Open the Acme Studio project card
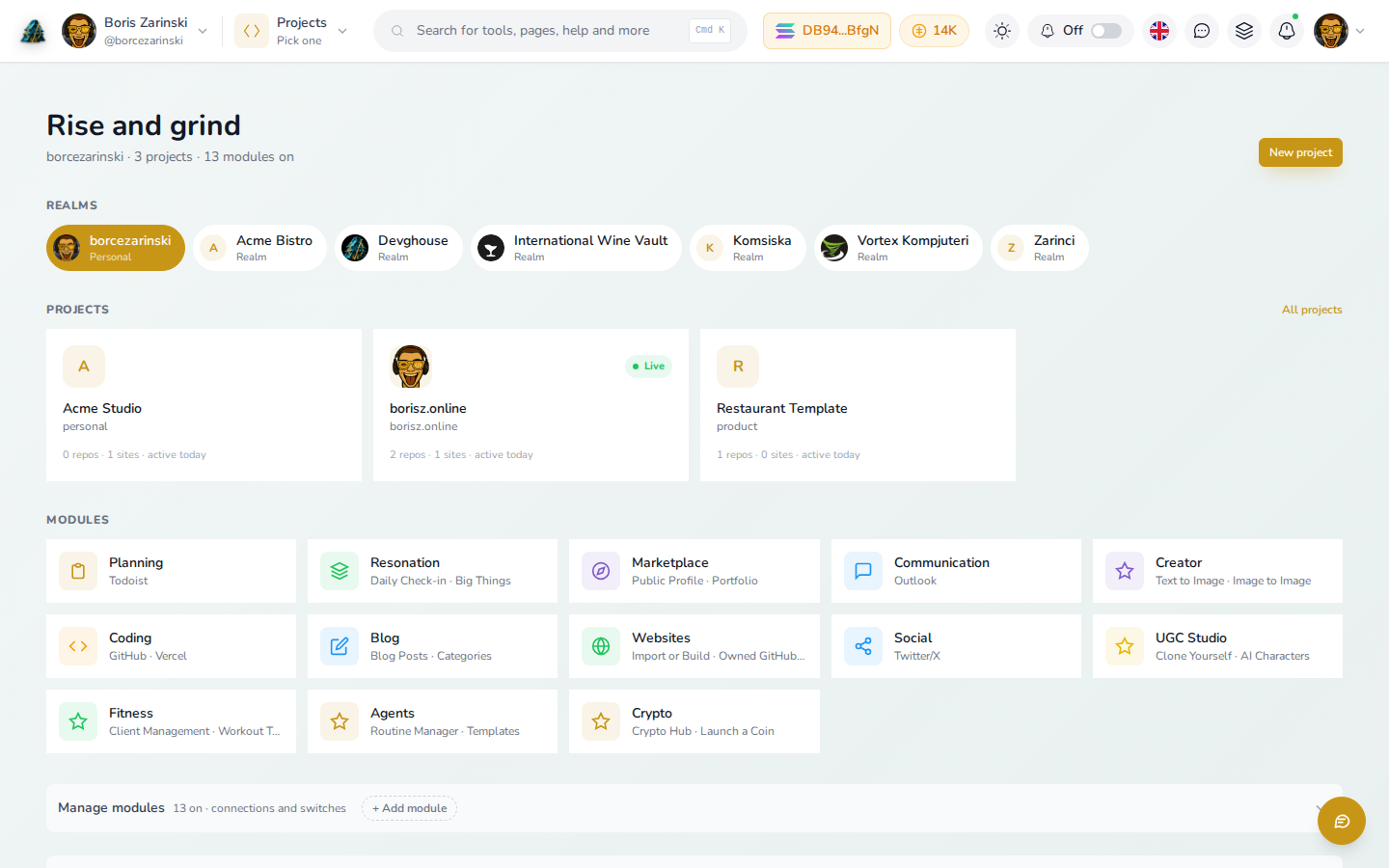 [x=204, y=405]
